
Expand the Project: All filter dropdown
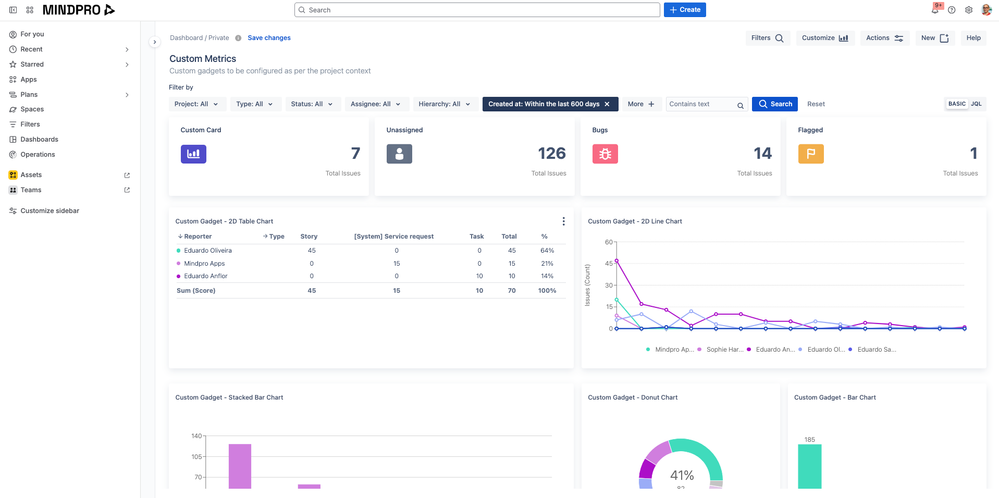197,104
